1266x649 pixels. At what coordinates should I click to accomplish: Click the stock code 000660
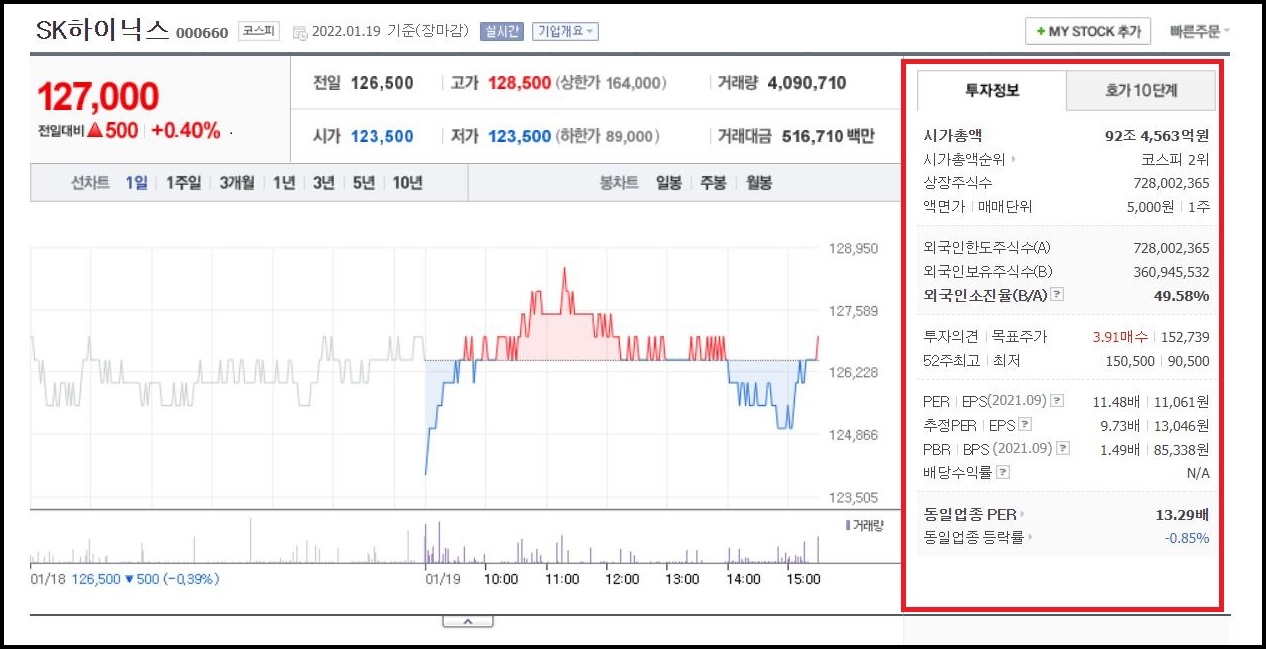tap(202, 33)
